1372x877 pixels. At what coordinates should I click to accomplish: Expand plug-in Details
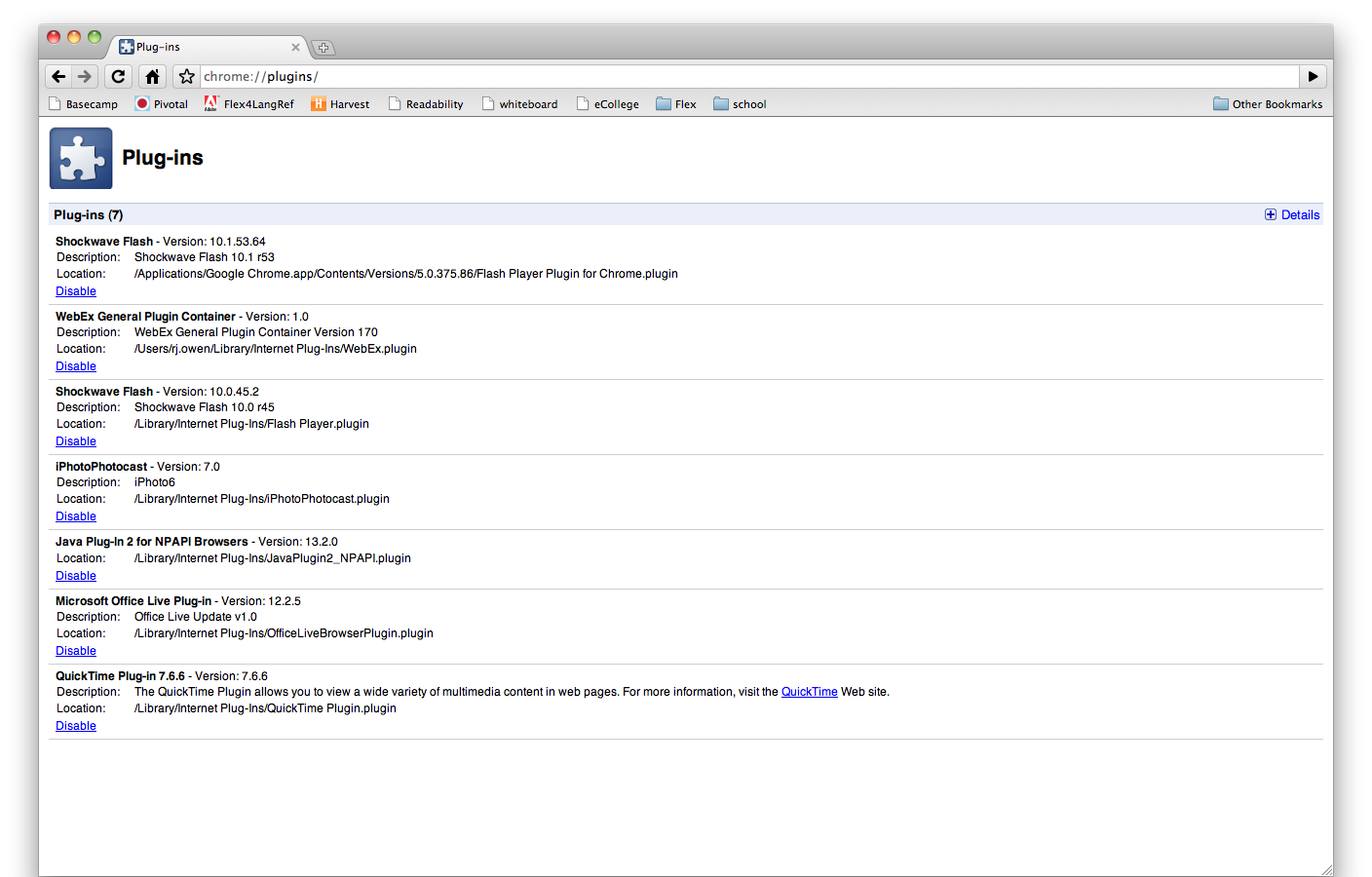click(x=1292, y=214)
